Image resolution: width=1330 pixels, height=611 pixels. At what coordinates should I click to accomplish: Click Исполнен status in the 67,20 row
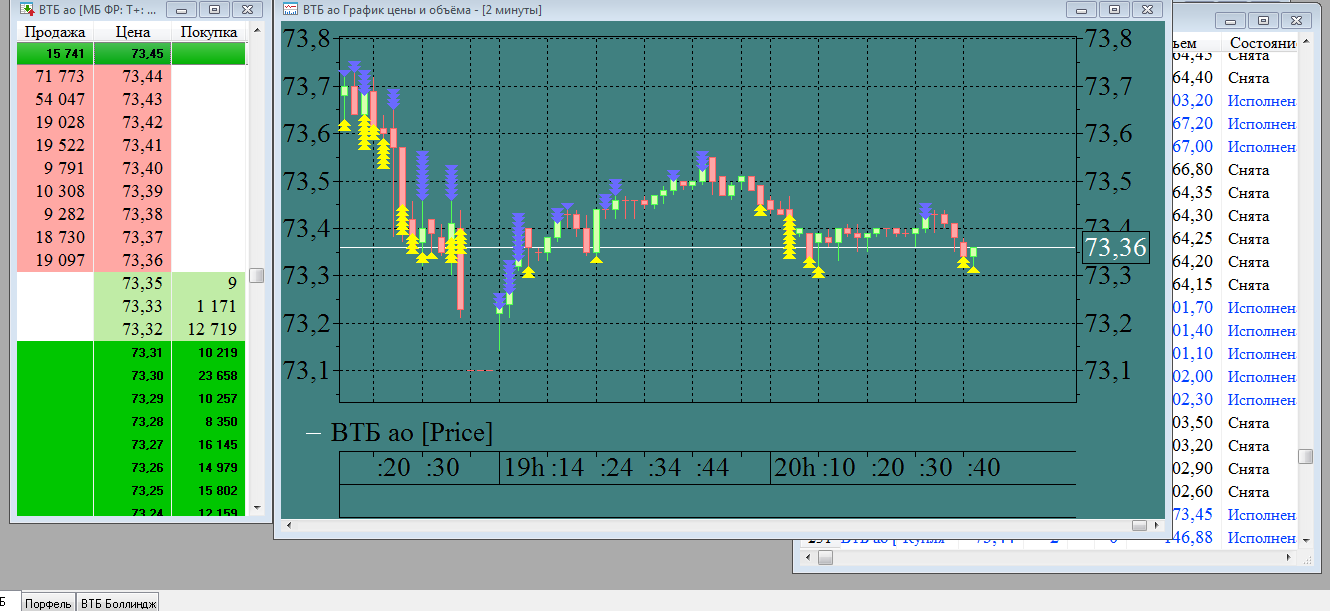coord(1262,123)
